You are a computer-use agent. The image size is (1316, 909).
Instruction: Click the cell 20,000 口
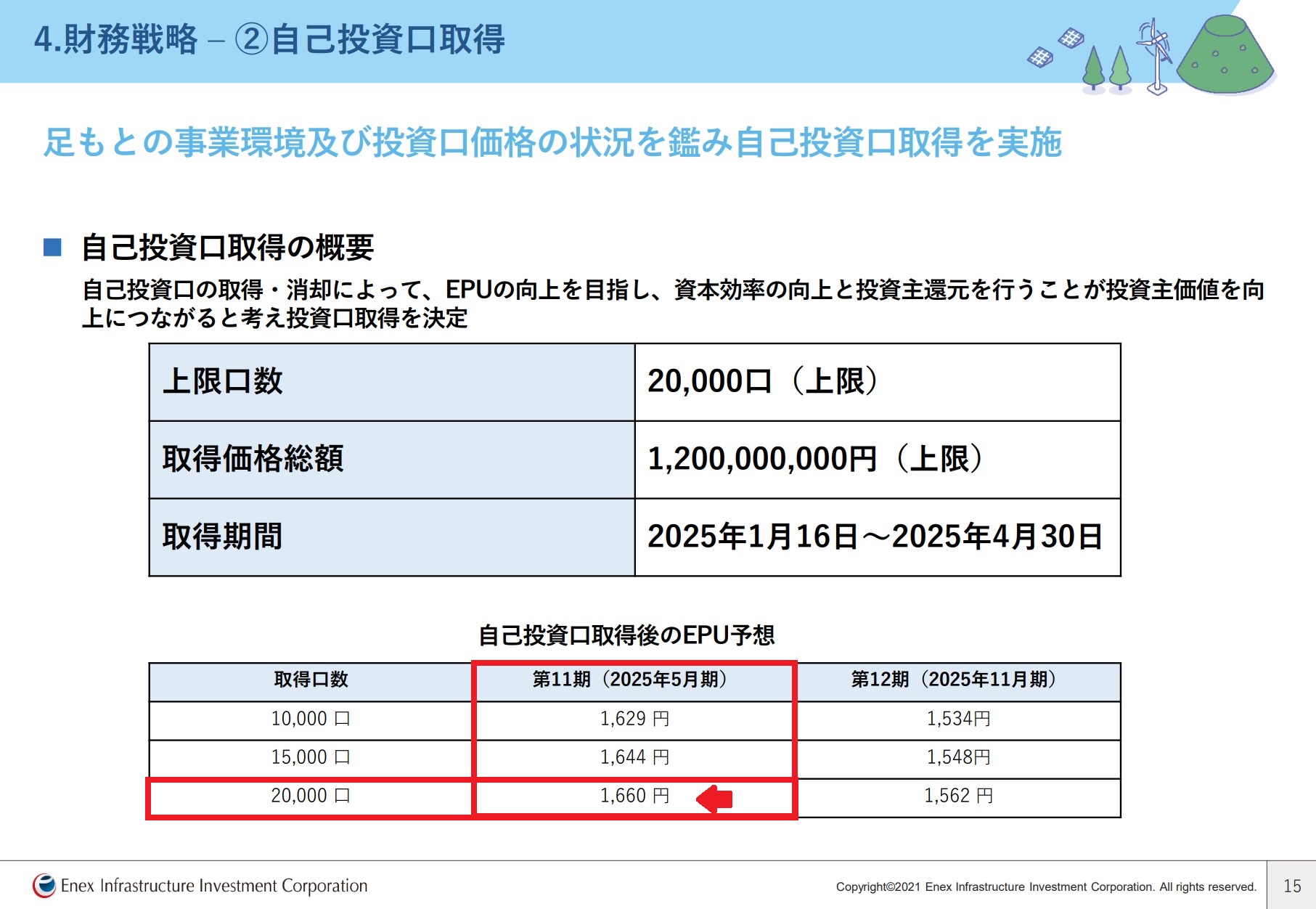click(x=311, y=796)
